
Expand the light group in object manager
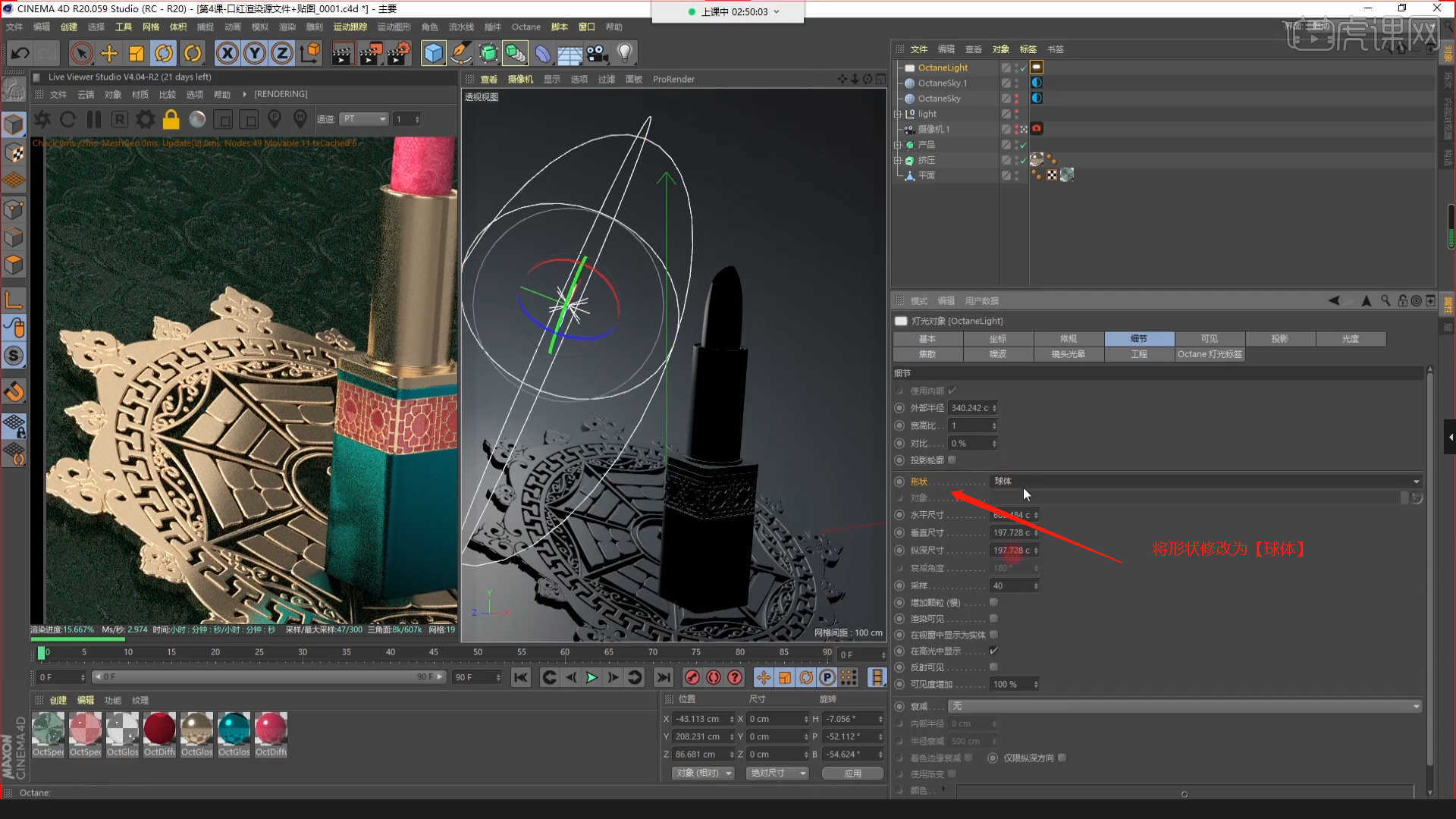tap(898, 114)
